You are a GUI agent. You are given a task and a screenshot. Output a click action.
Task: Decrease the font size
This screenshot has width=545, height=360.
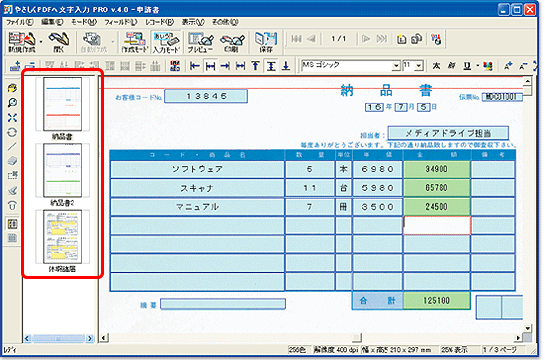(523, 66)
